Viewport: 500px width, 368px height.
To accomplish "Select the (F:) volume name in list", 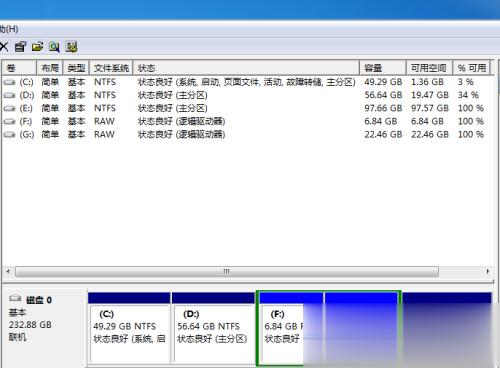I will (x=26, y=121).
